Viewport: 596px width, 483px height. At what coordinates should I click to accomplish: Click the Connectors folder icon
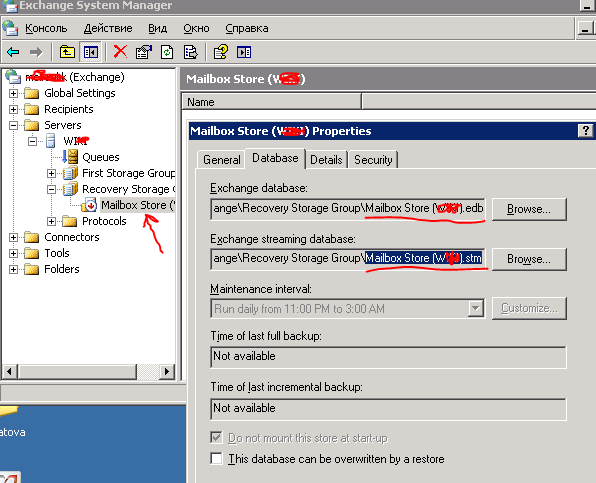(x=32, y=237)
